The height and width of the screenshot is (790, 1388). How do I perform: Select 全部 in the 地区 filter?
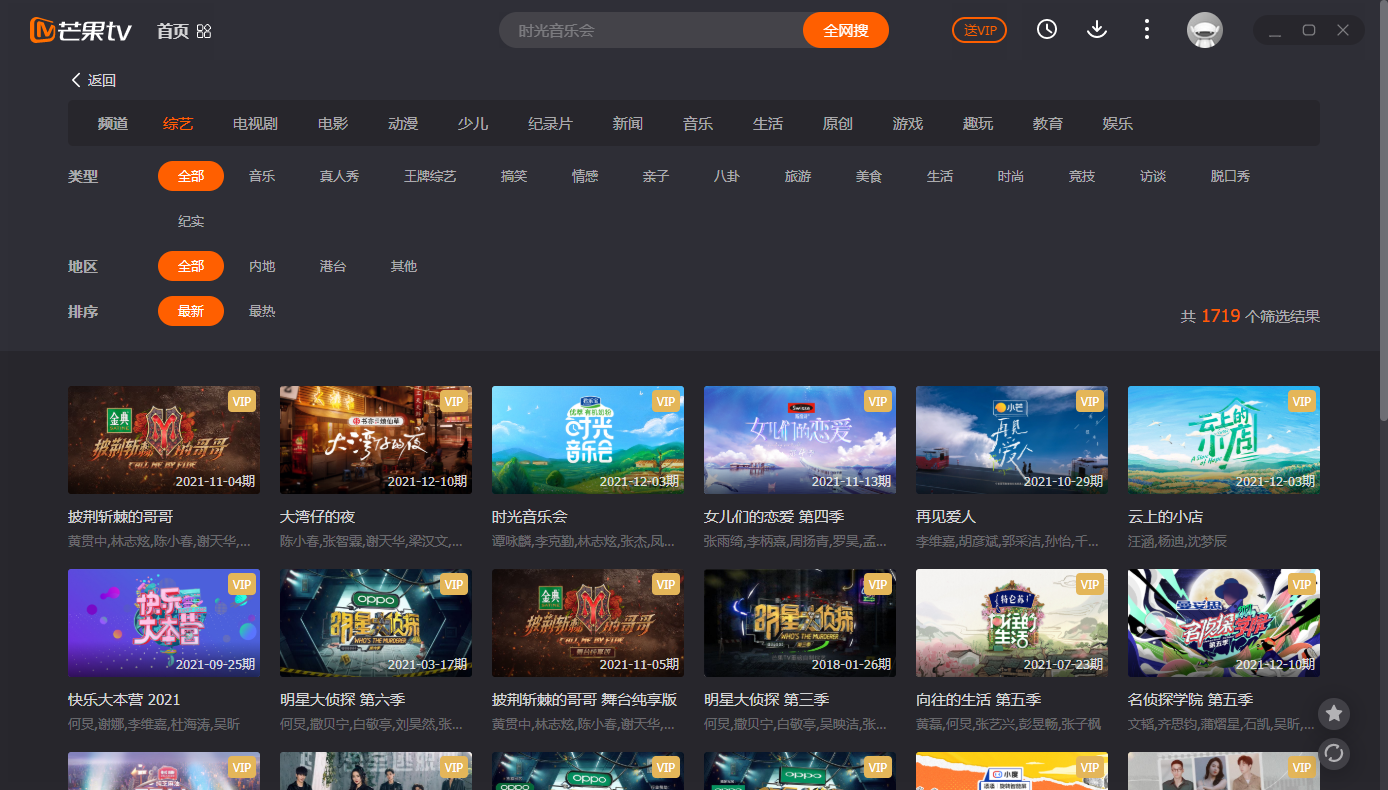pos(191,266)
